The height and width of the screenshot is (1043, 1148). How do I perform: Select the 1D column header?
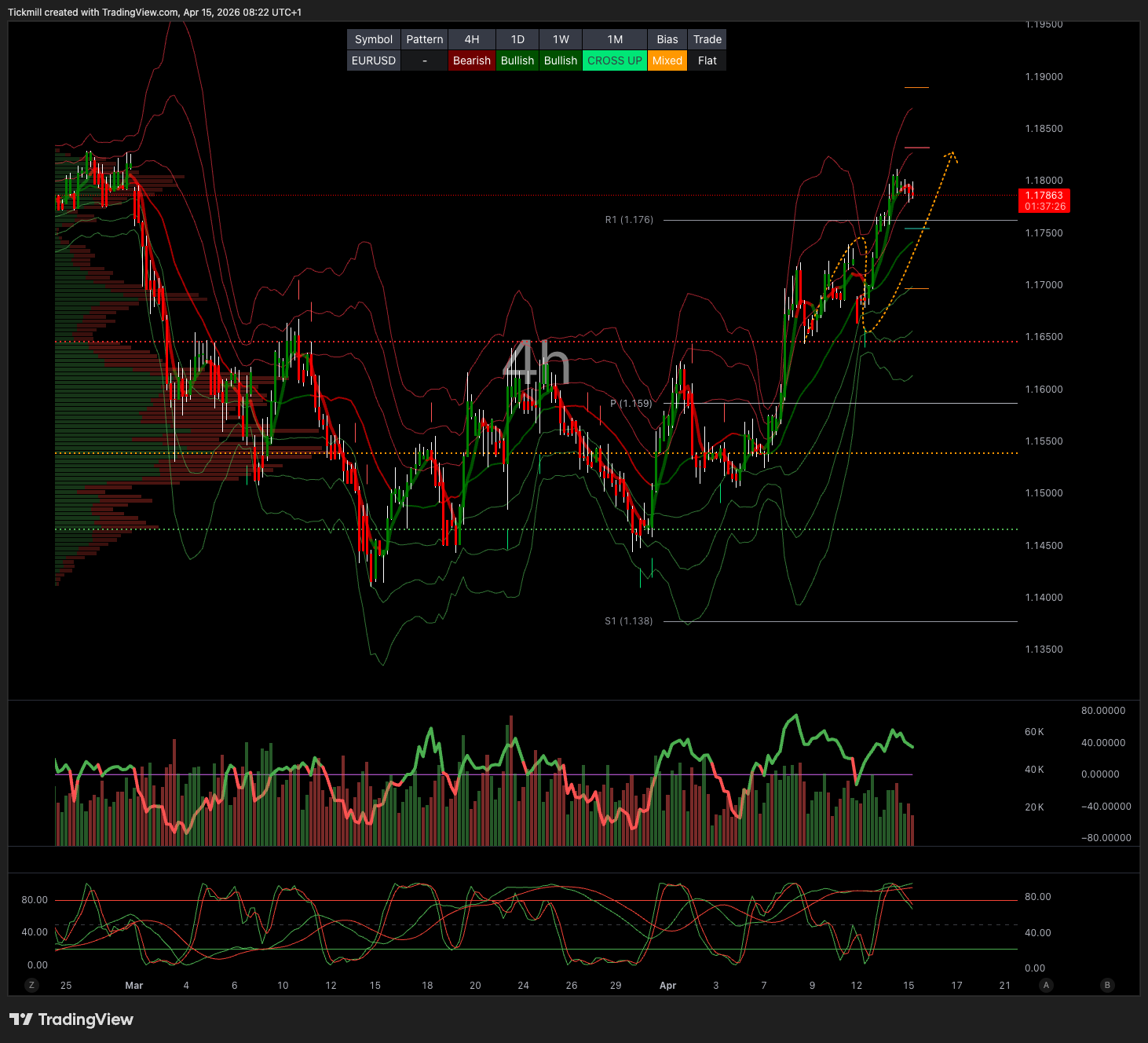(x=517, y=39)
